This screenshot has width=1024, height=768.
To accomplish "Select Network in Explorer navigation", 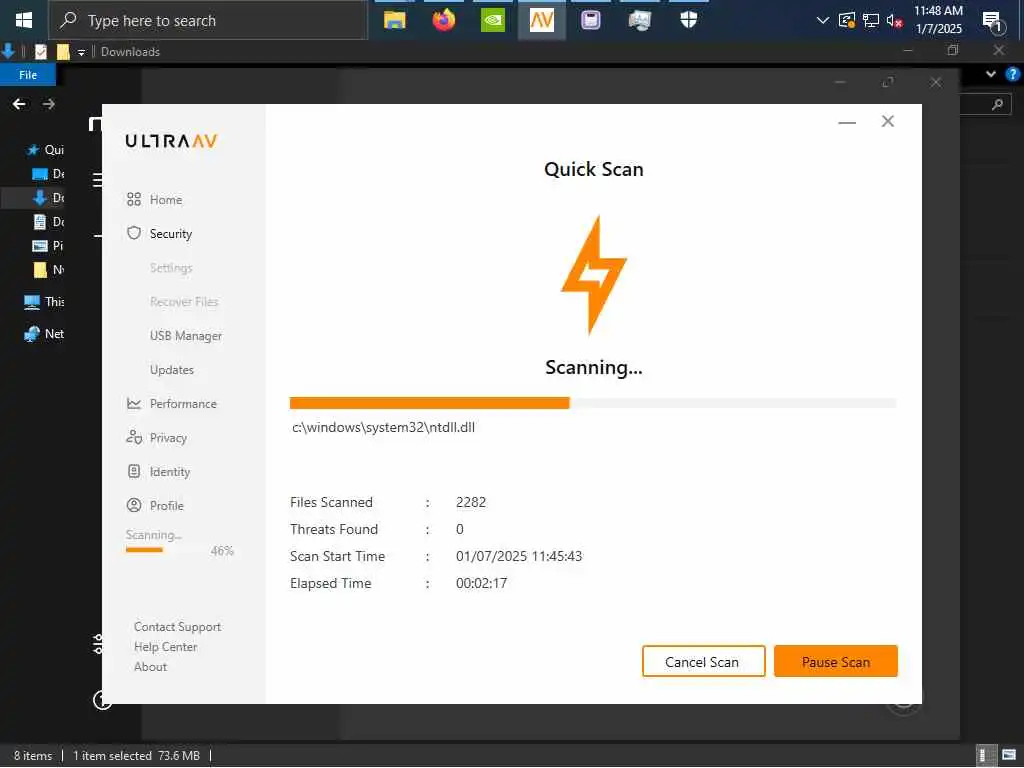I will pyautogui.click(x=44, y=334).
